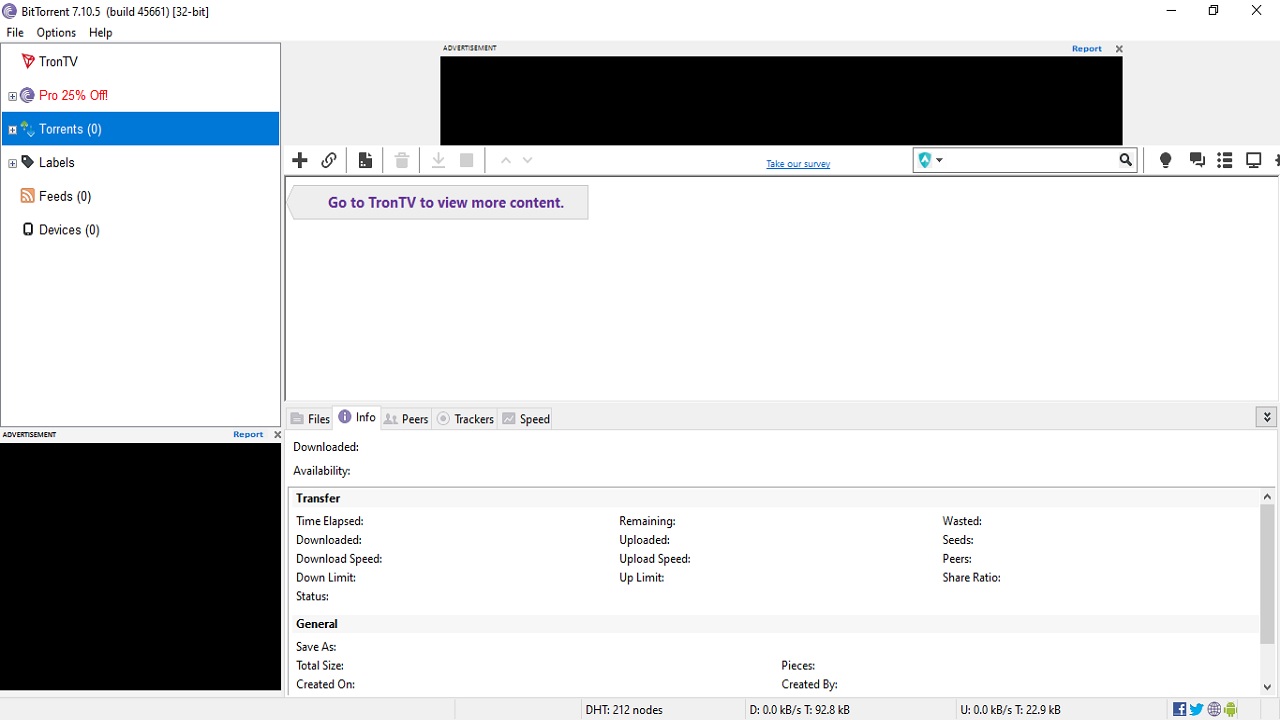Click the Take our survey link
The width and height of the screenshot is (1280, 720).
[x=797, y=163]
